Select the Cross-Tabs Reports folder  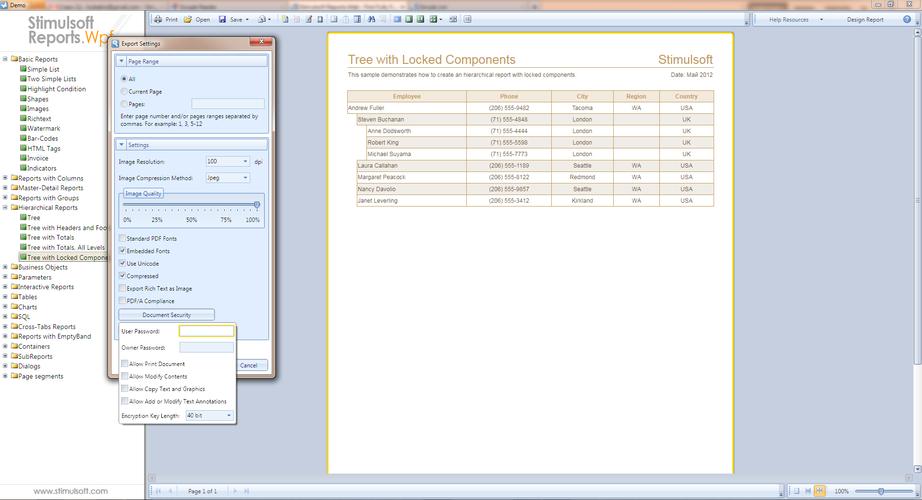[47, 326]
